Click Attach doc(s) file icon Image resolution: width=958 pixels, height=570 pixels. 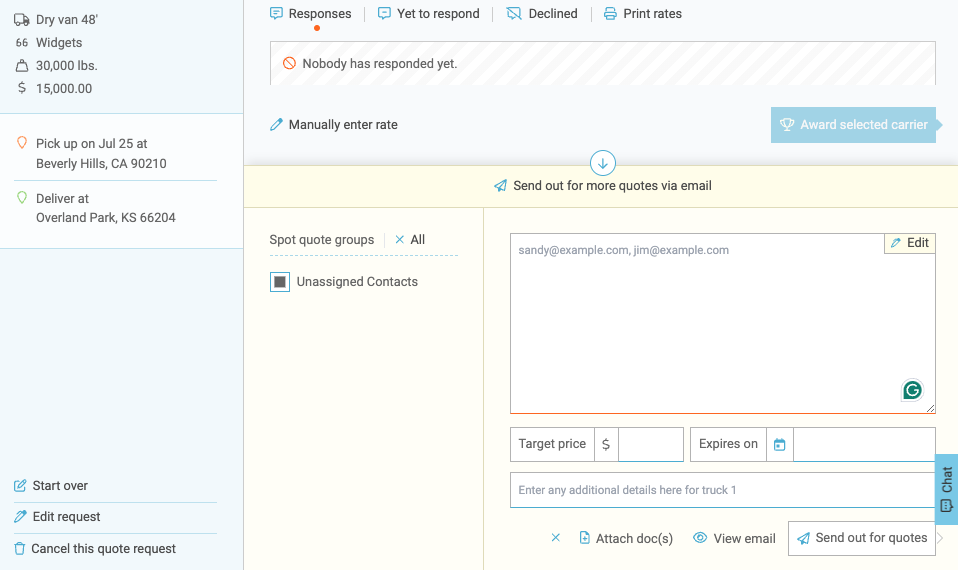(x=585, y=538)
